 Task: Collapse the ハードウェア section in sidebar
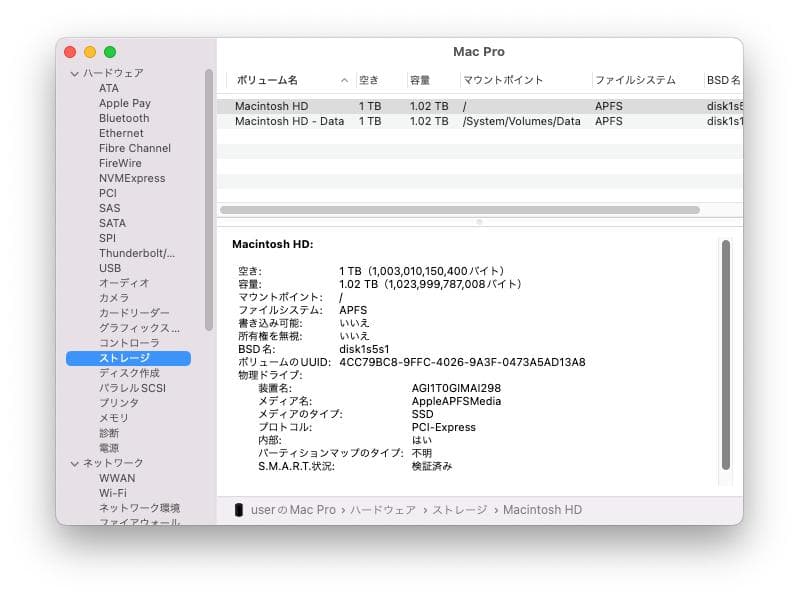click(x=74, y=74)
